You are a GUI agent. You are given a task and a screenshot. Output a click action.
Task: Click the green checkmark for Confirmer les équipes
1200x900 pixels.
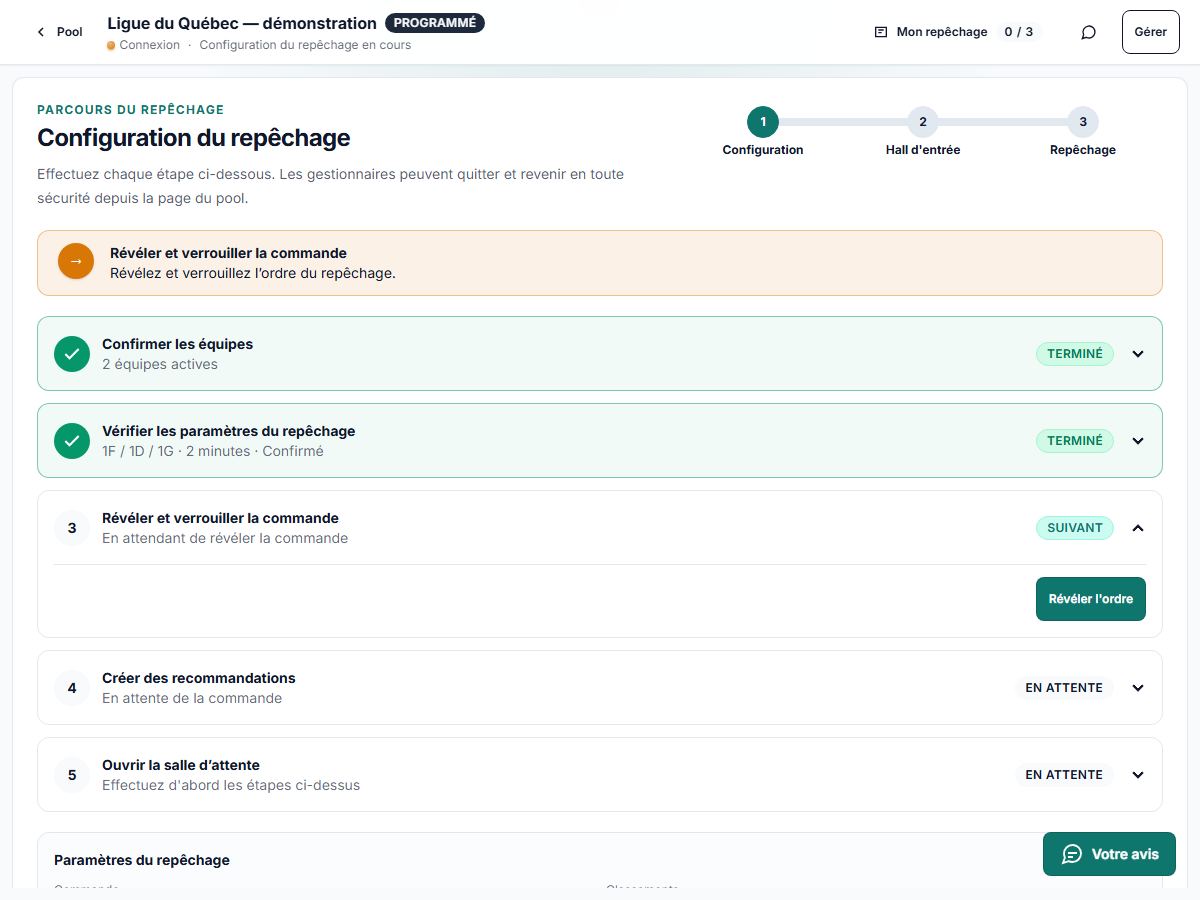tap(72, 354)
